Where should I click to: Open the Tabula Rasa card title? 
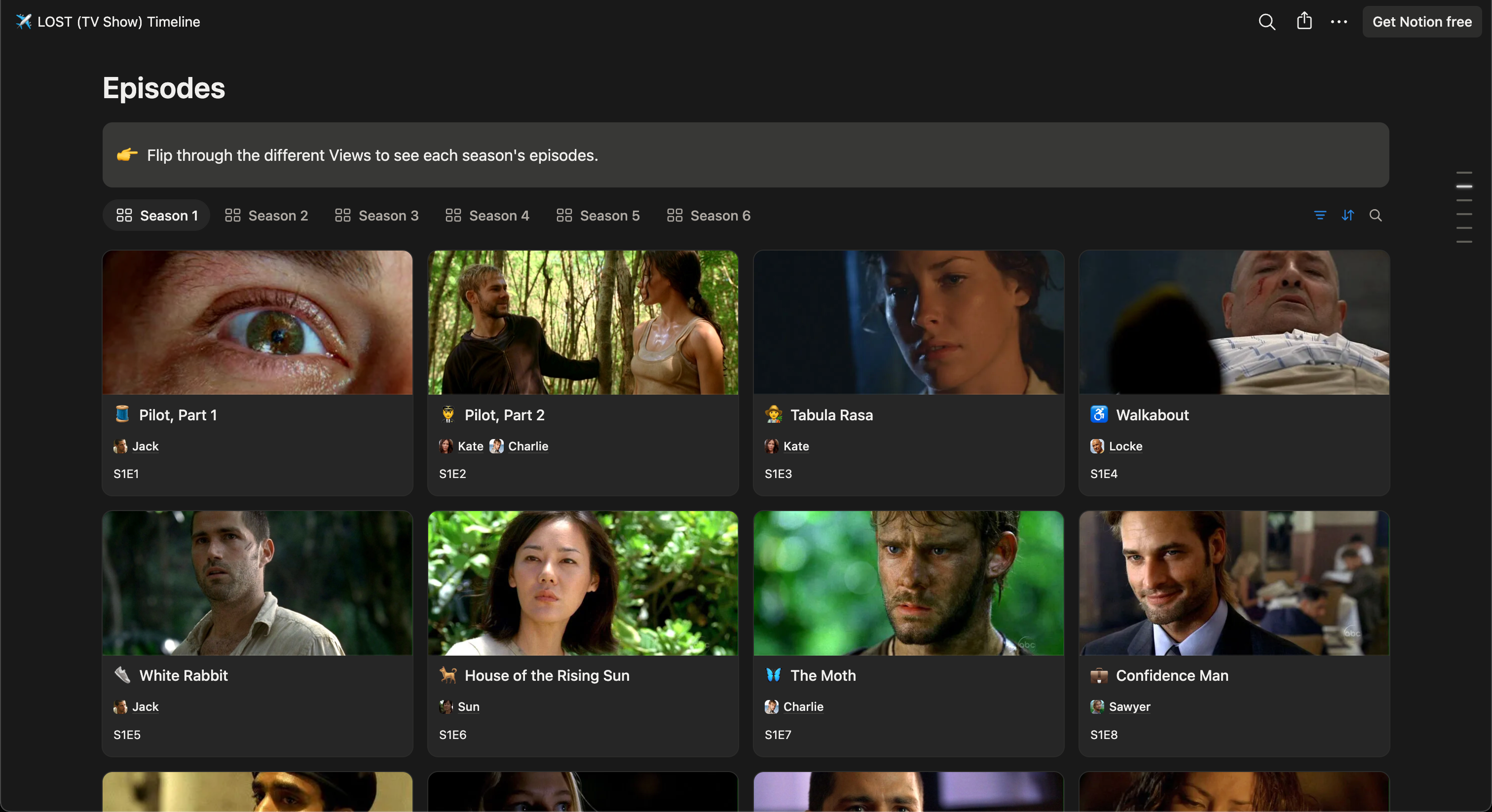tap(831, 415)
